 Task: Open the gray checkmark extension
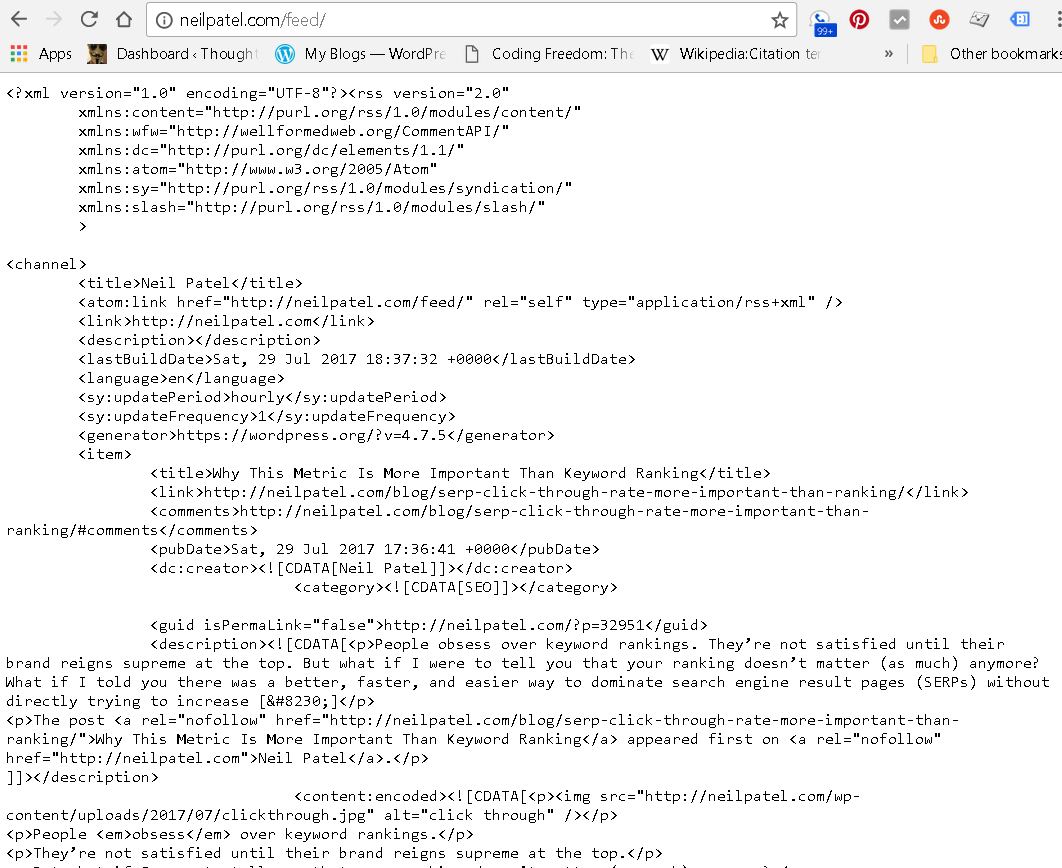pos(899,20)
